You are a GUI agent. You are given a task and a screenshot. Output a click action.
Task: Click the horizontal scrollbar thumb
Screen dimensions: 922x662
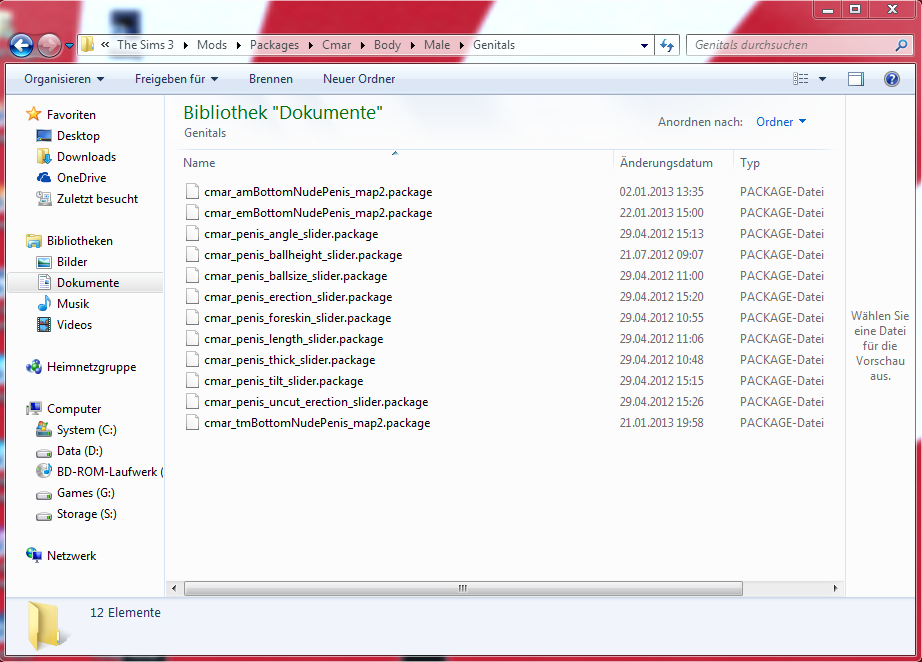click(463, 588)
